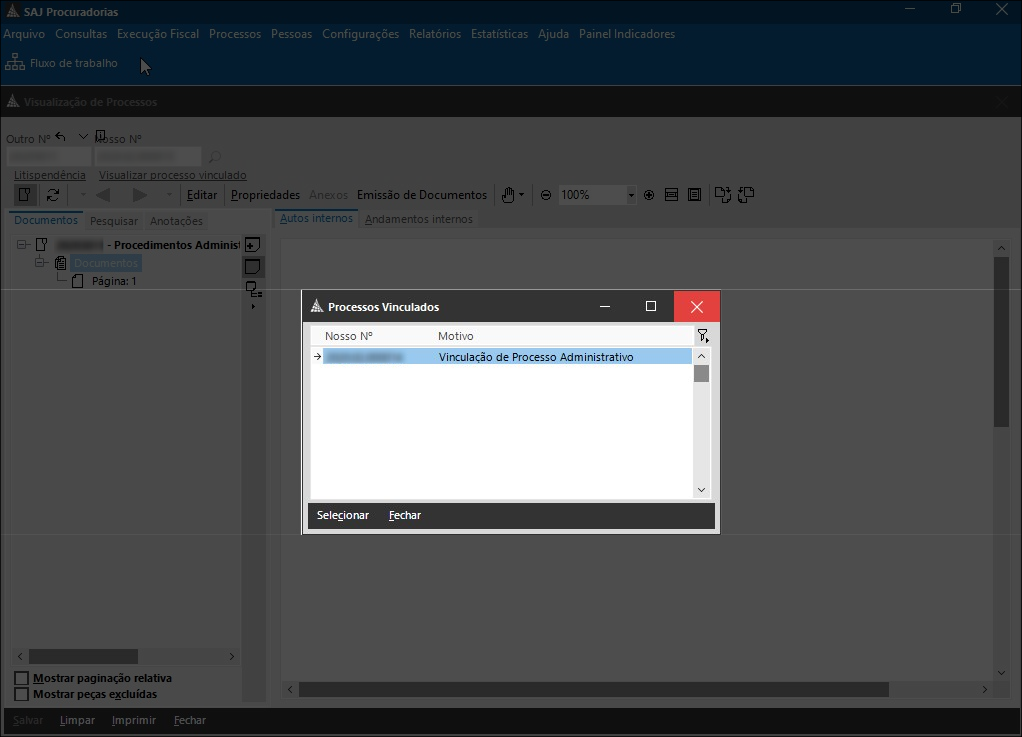Select the Vinculação de Processo Administrativo row
This screenshot has height=737, width=1022.
pyautogui.click(x=535, y=357)
